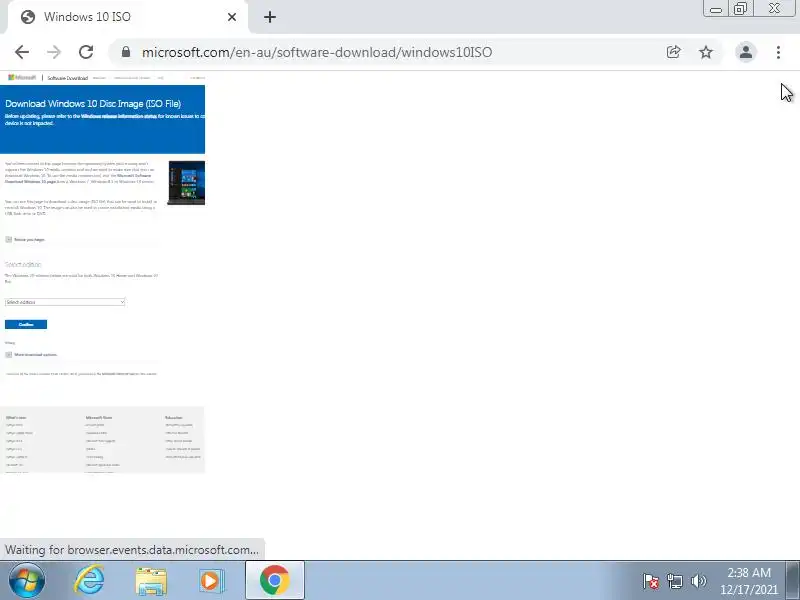Click the Select edition section heading
The width and height of the screenshot is (800, 600).
[23, 264]
